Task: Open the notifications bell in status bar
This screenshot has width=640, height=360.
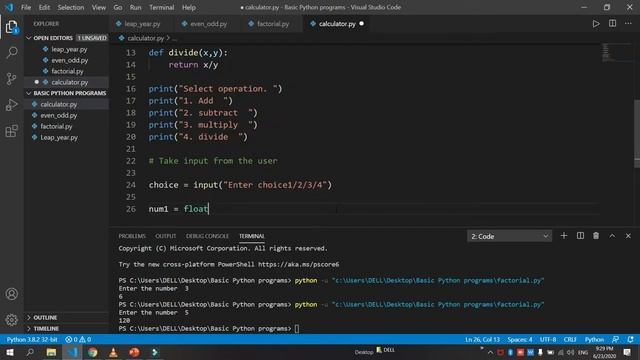Action: tap(631, 340)
